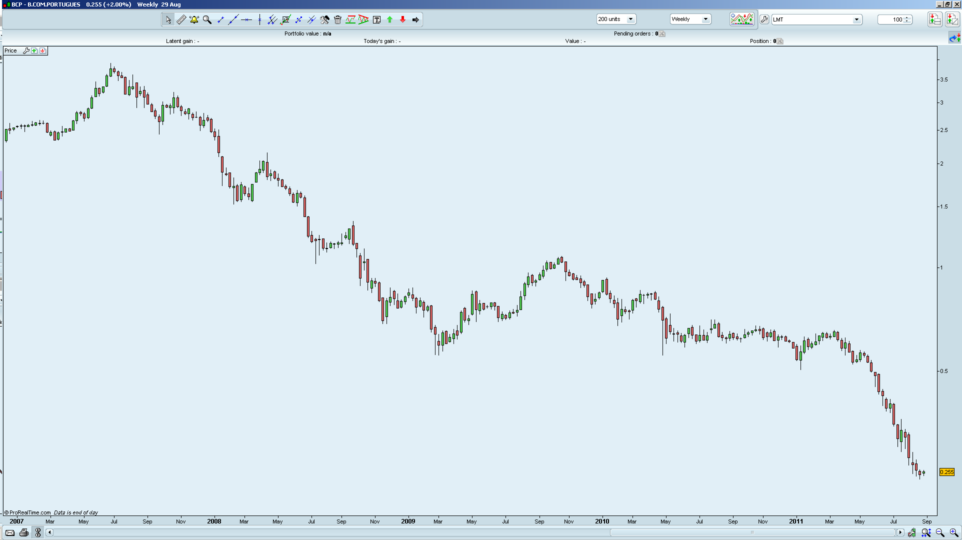The image size is (962, 540).
Task: Click the horizontal time scrollbar track
Action: pyautogui.click(x=475, y=533)
